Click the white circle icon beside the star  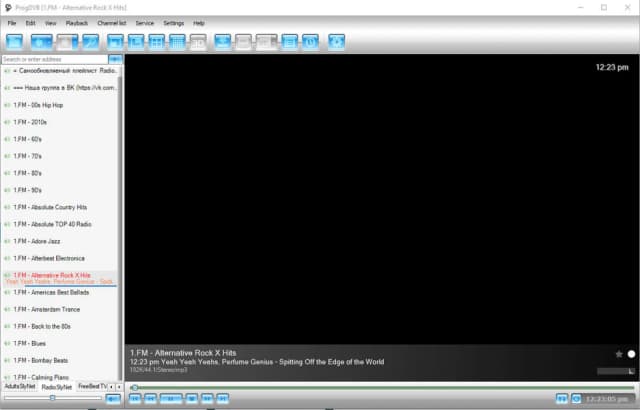pyautogui.click(x=631, y=354)
